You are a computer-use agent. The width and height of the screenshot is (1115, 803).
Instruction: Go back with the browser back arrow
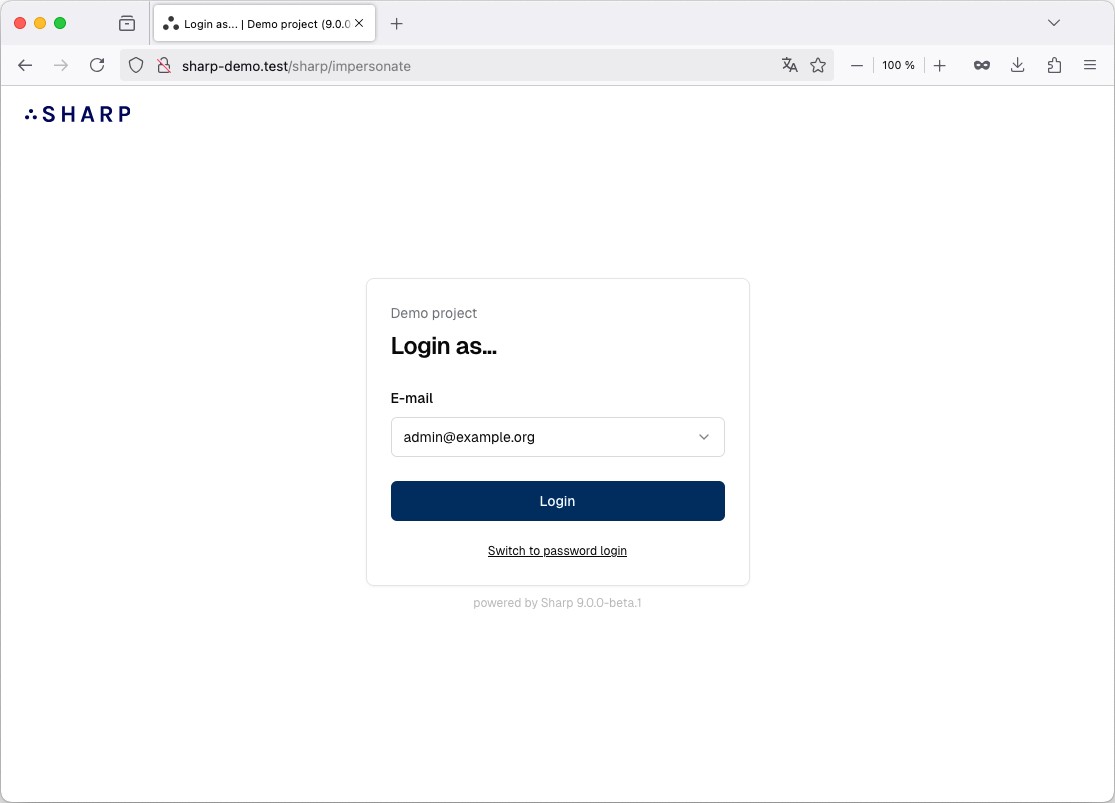pos(25,65)
